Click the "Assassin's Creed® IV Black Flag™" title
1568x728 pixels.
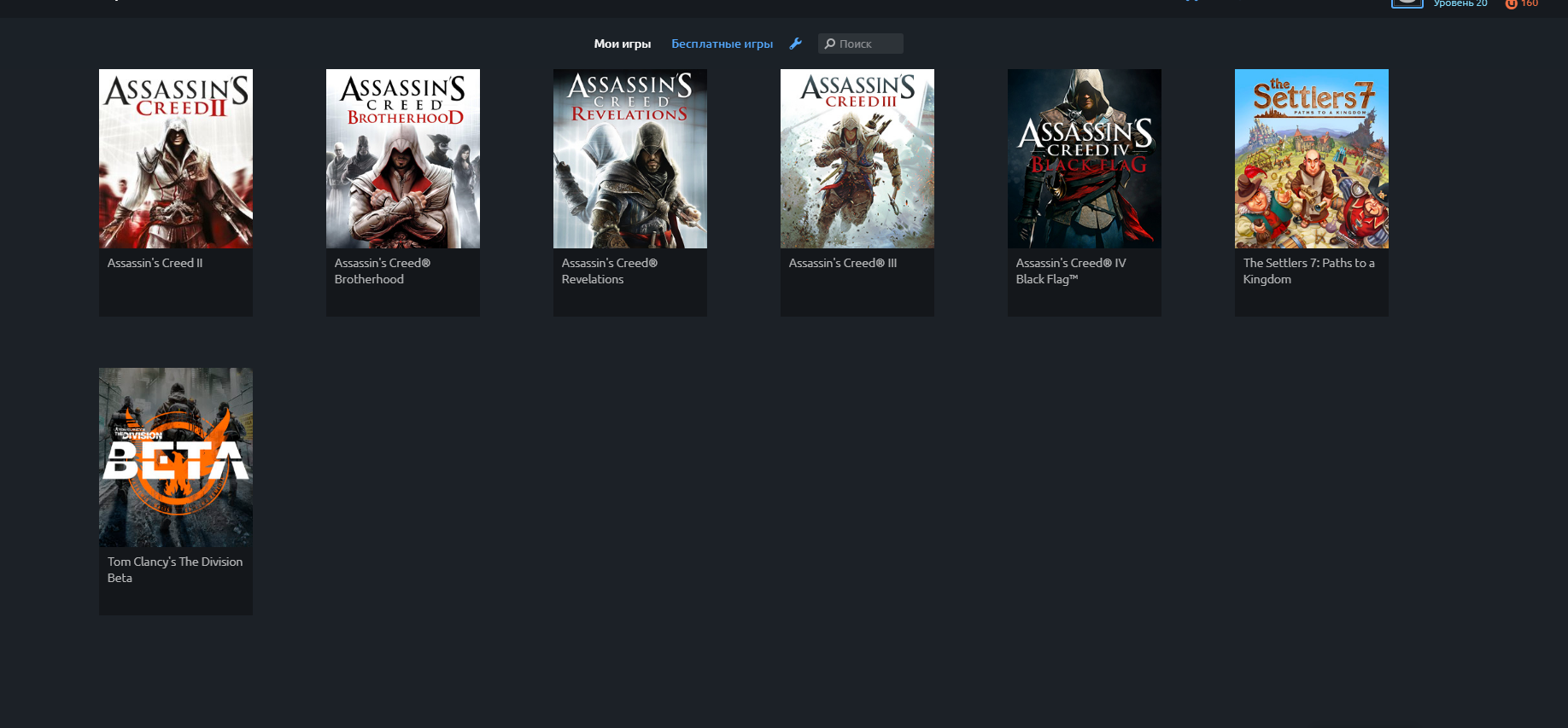pos(1071,271)
